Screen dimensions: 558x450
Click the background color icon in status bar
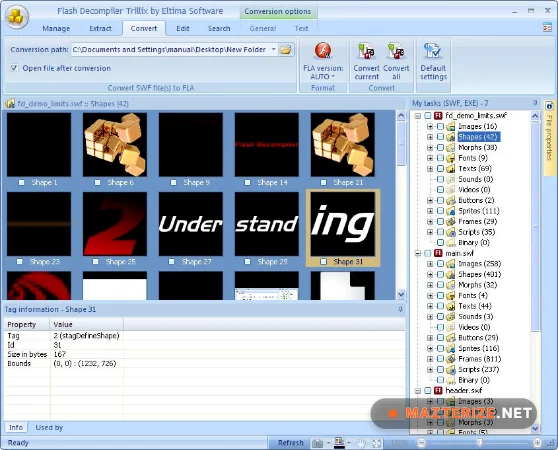point(339,443)
